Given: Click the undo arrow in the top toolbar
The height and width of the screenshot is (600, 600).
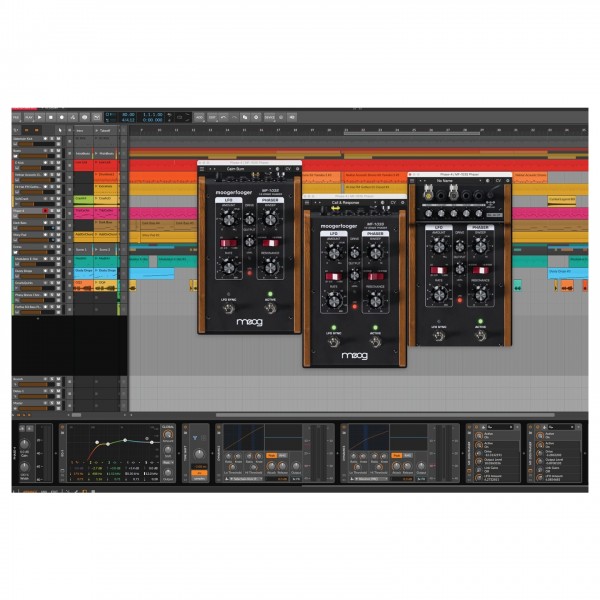Looking at the screenshot, I should (x=223, y=117).
